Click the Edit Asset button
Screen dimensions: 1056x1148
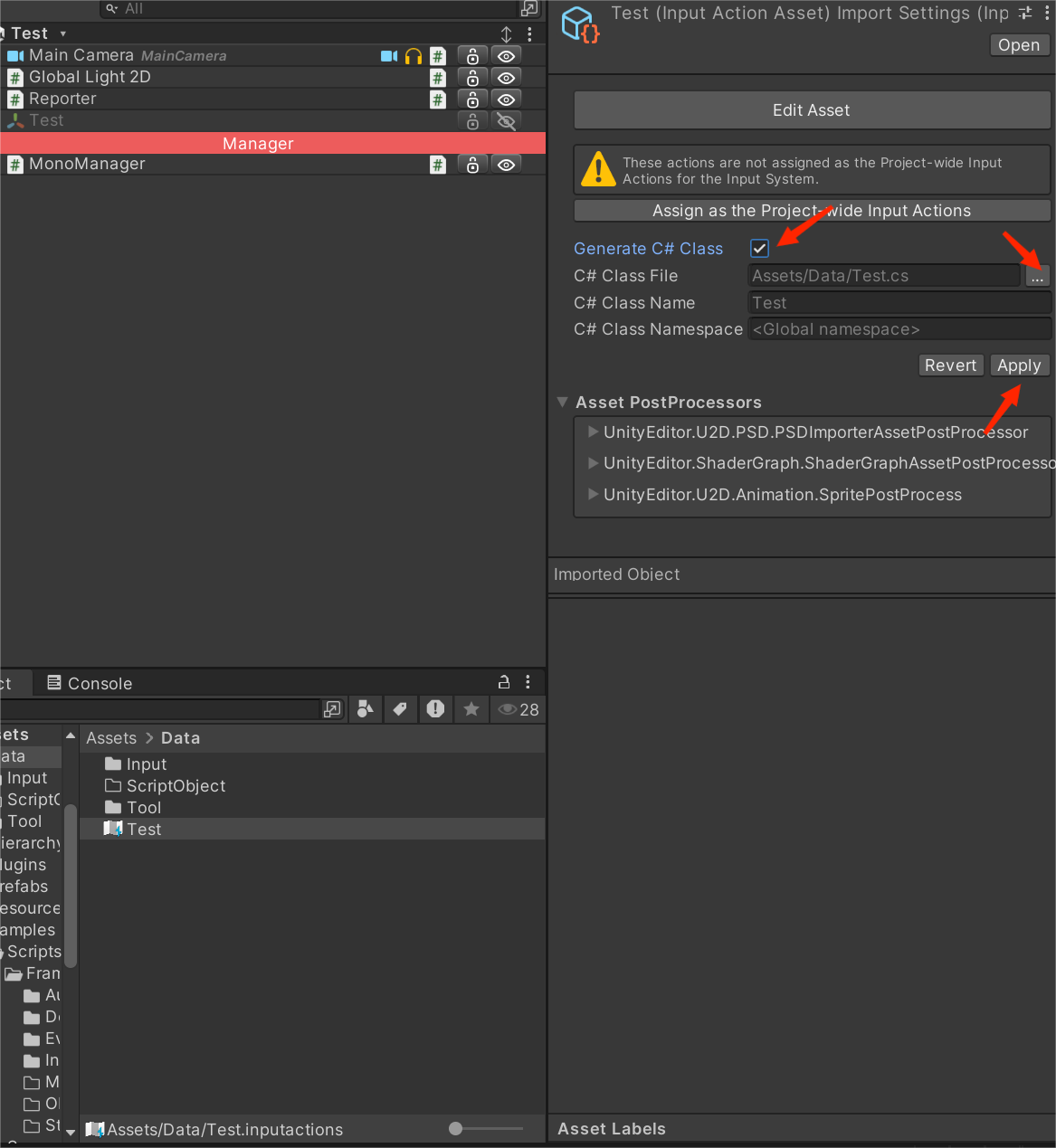pos(811,110)
